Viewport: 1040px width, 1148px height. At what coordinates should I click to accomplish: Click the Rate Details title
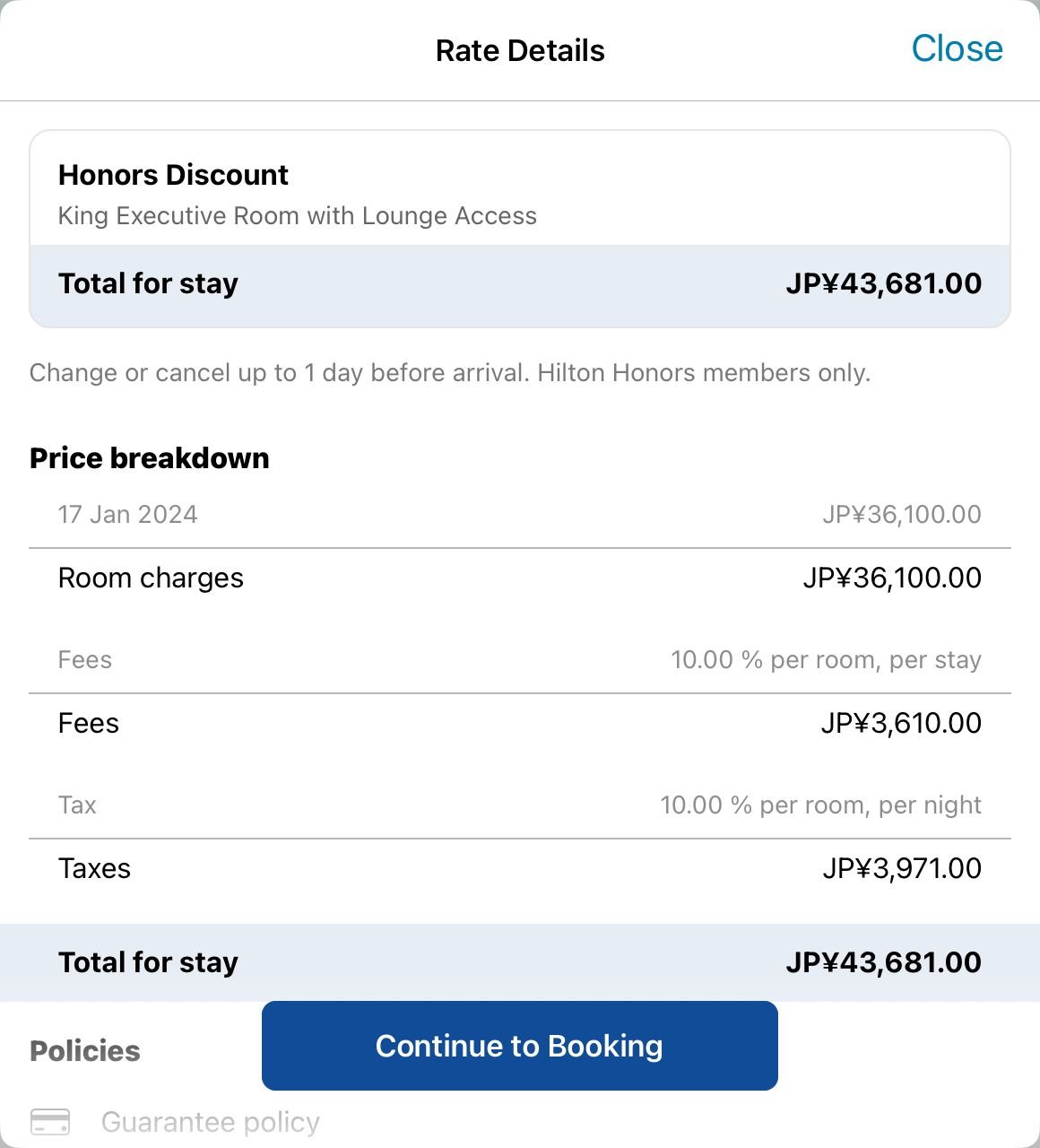(x=520, y=51)
